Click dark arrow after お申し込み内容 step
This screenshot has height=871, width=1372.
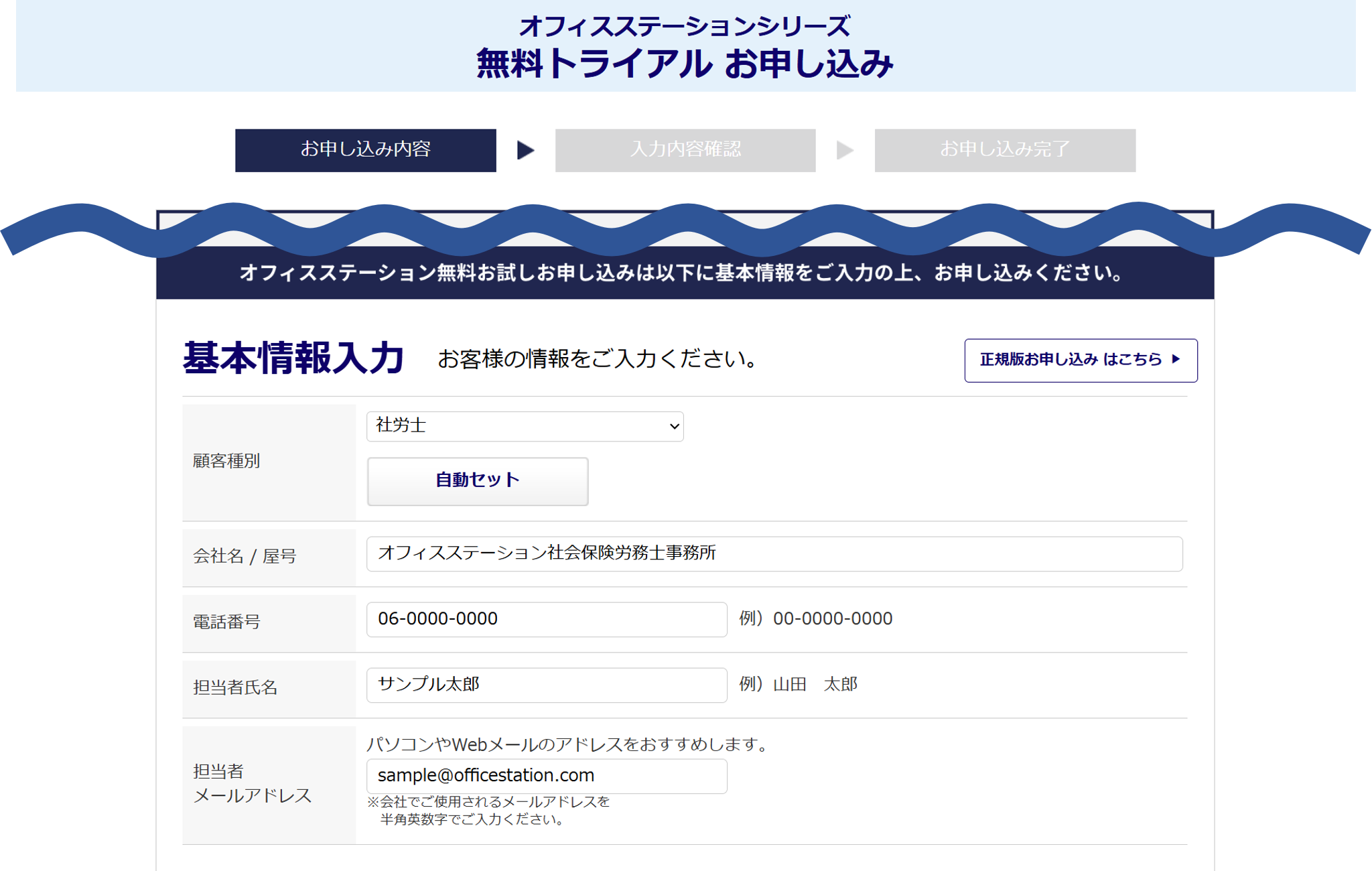pyautogui.click(x=525, y=150)
